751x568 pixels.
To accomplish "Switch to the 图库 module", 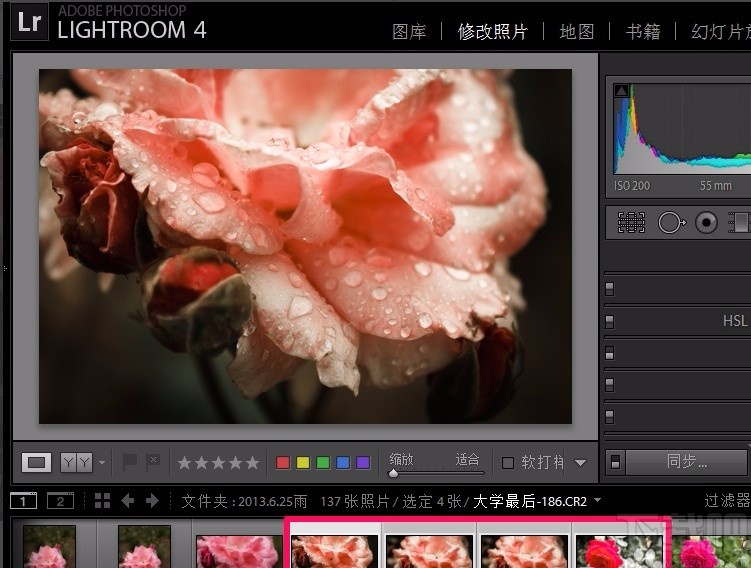I will tap(409, 32).
